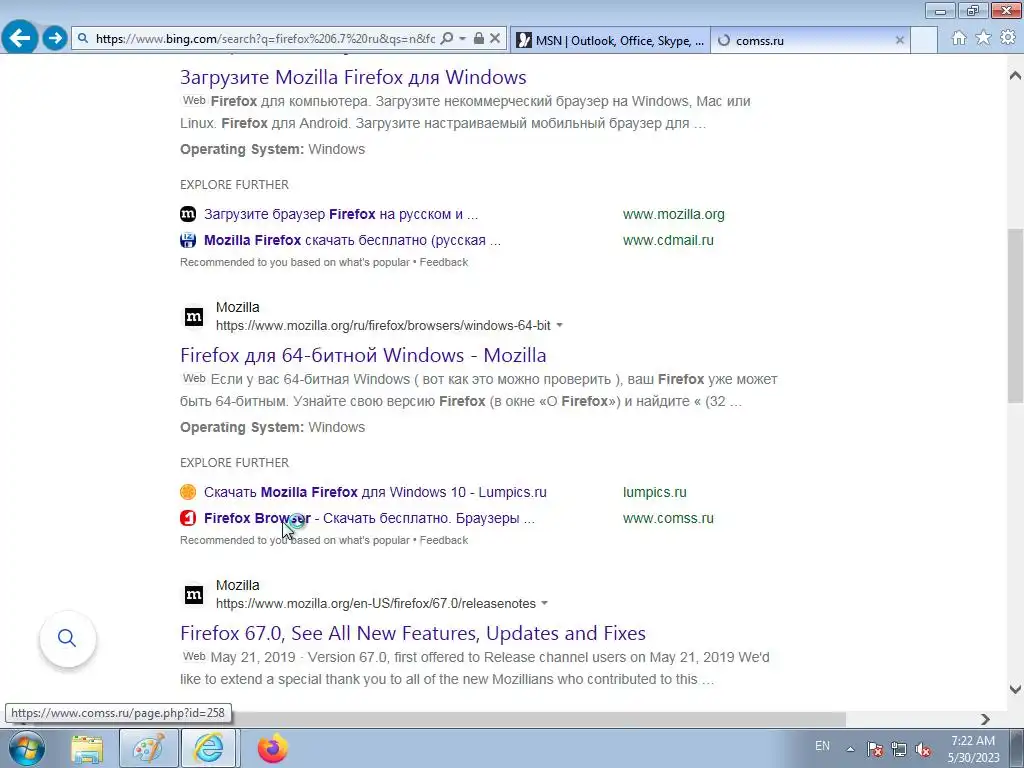The image size is (1024, 768).
Task: Click the vertical scrollbar down arrow
Action: click(x=1015, y=689)
